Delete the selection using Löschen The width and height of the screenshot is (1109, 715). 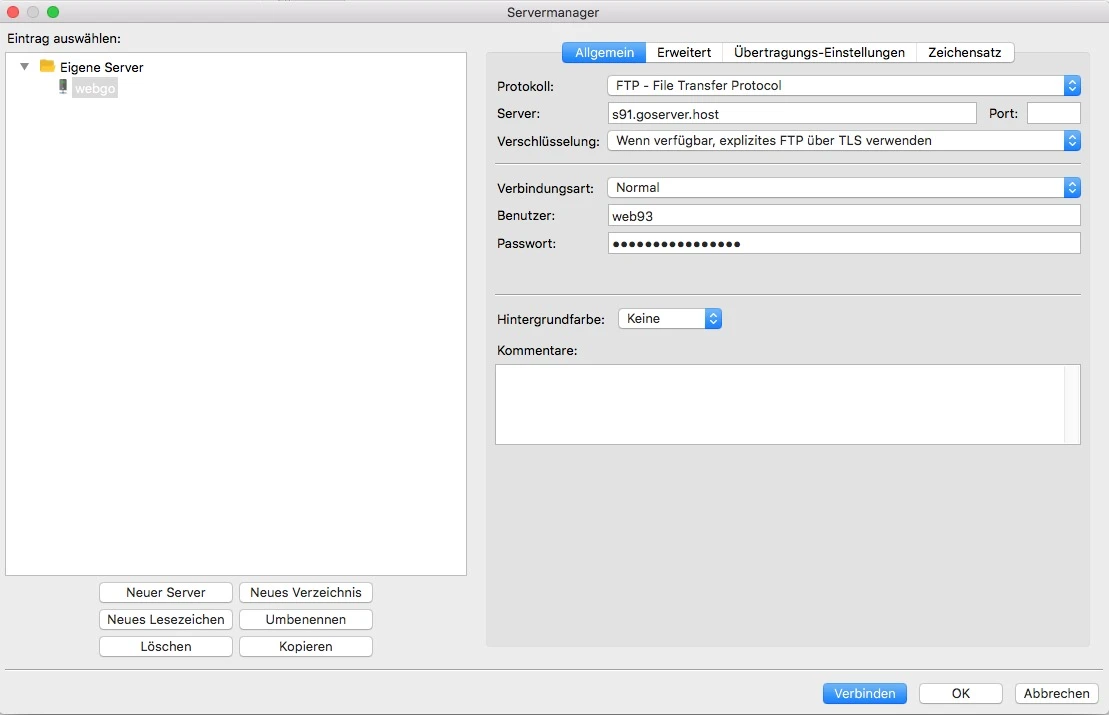[165, 646]
